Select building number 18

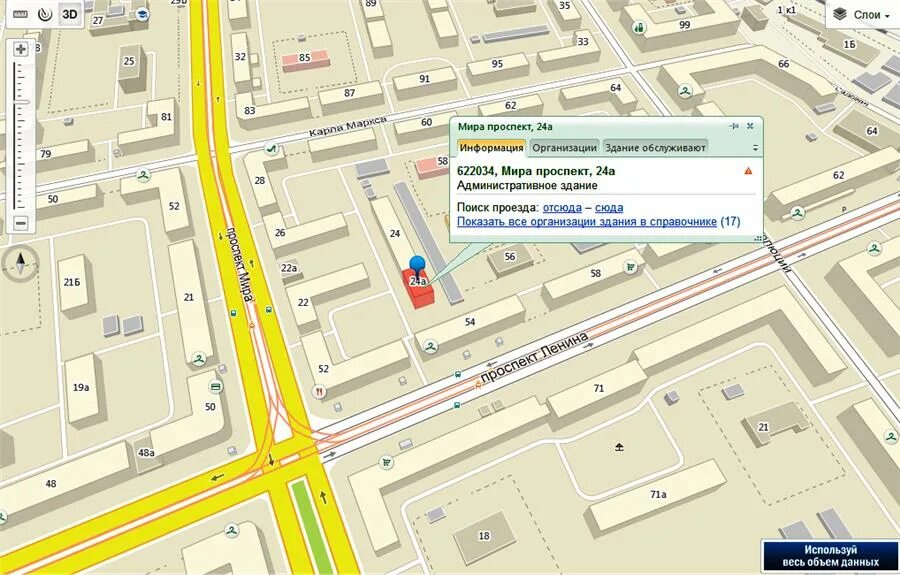pyautogui.click(x=484, y=535)
